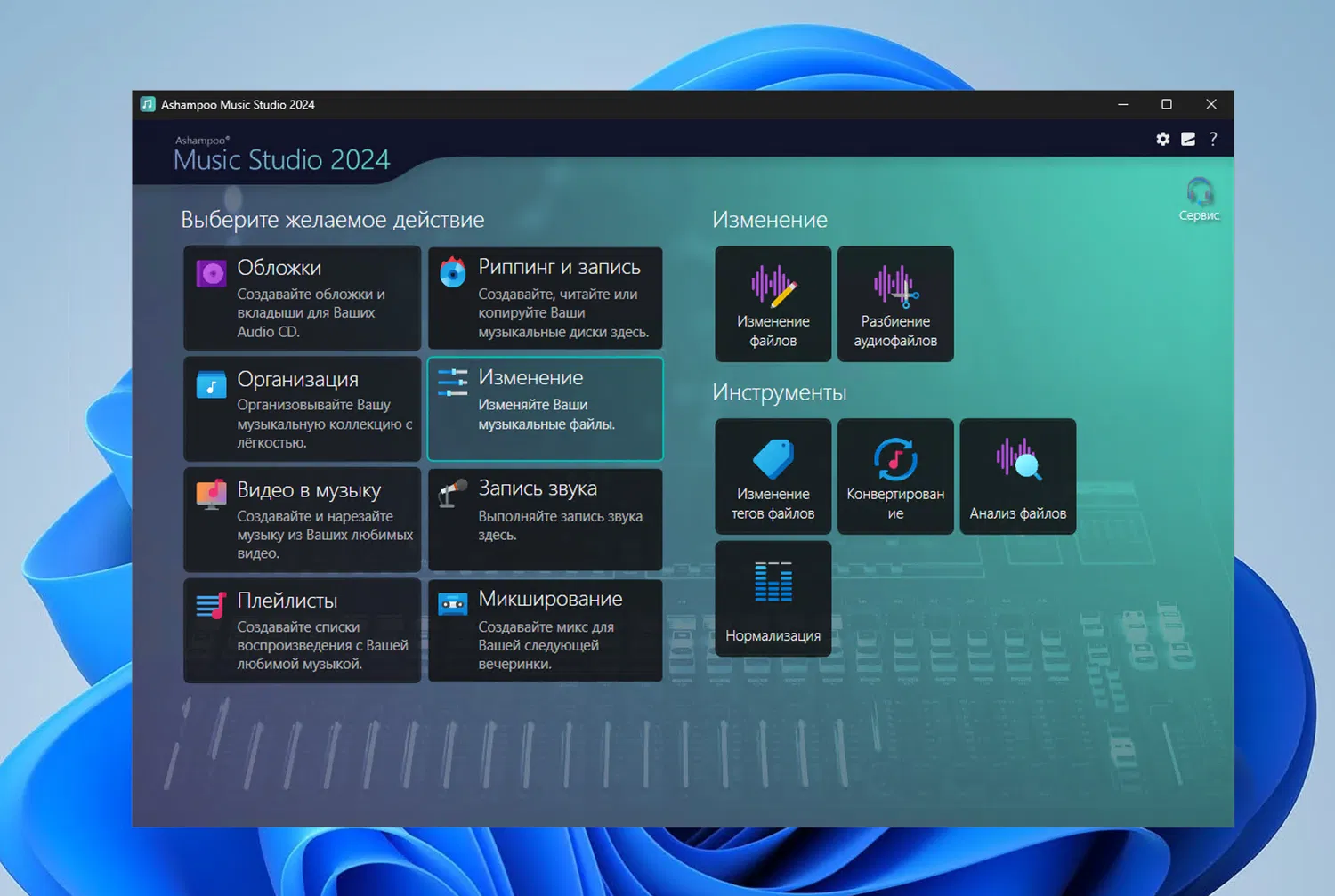Click the Обложки description about Audio CD

(x=311, y=312)
